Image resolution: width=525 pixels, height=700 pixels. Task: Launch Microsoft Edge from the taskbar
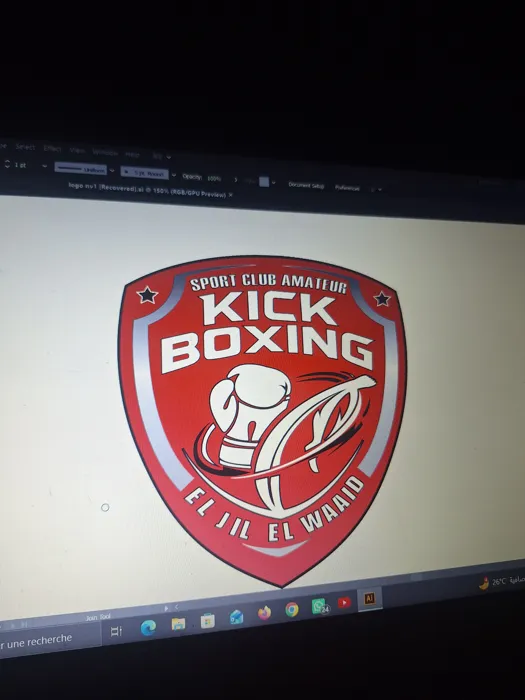[148, 628]
